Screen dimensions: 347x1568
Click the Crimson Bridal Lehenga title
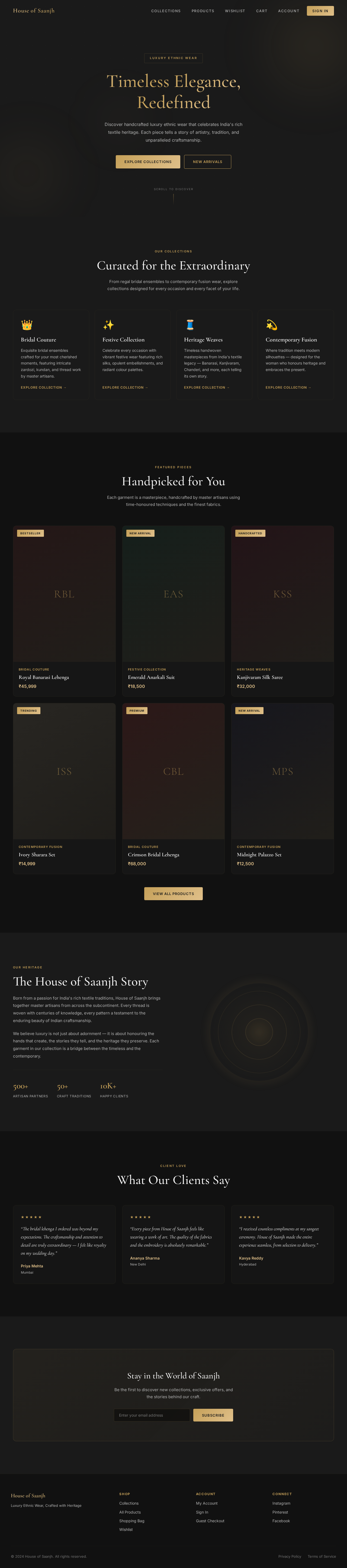click(154, 855)
